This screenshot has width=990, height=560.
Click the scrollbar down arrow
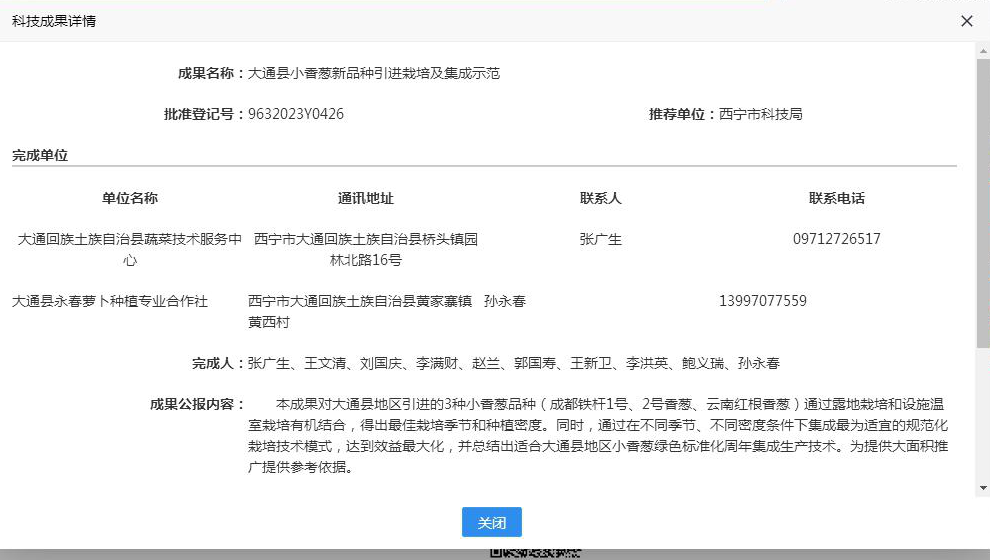[983, 488]
